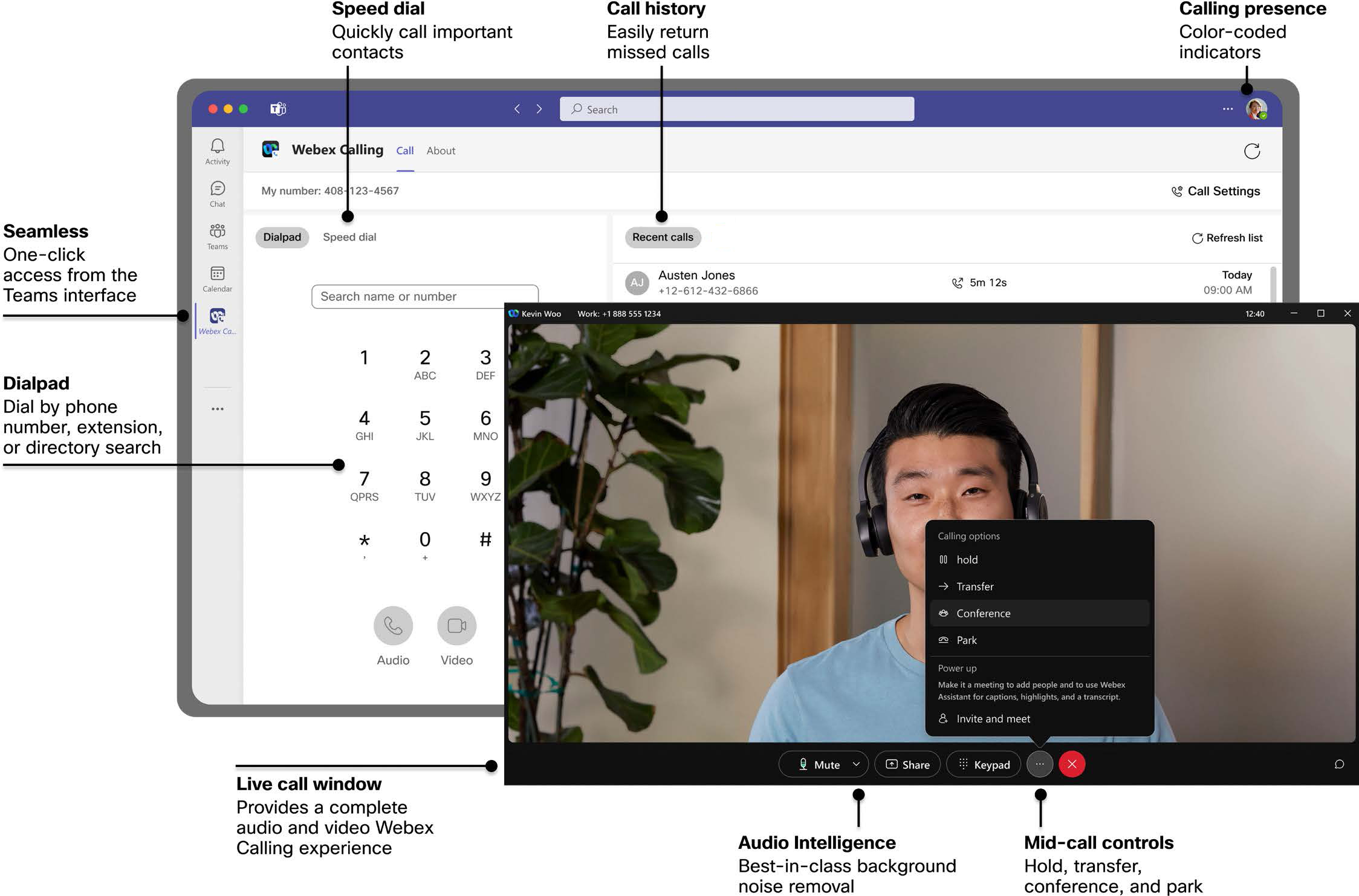This screenshot has height=896, width=1359.
Task: Open the profile avatar with presence indicator
Action: tap(1256, 109)
